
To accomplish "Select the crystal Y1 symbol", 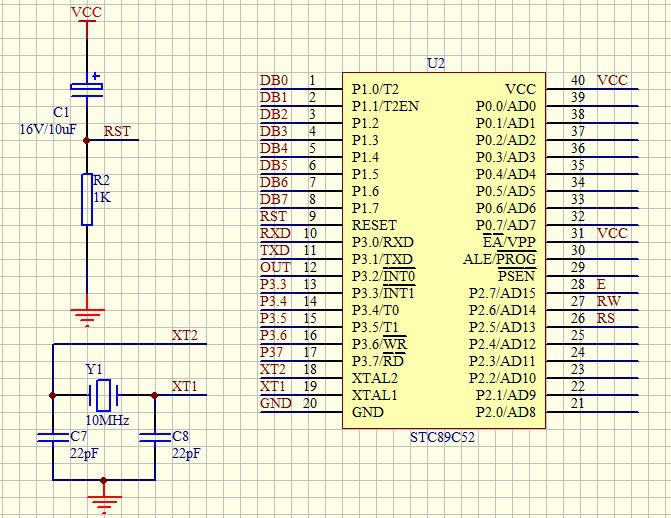I will pyautogui.click(x=104, y=395).
